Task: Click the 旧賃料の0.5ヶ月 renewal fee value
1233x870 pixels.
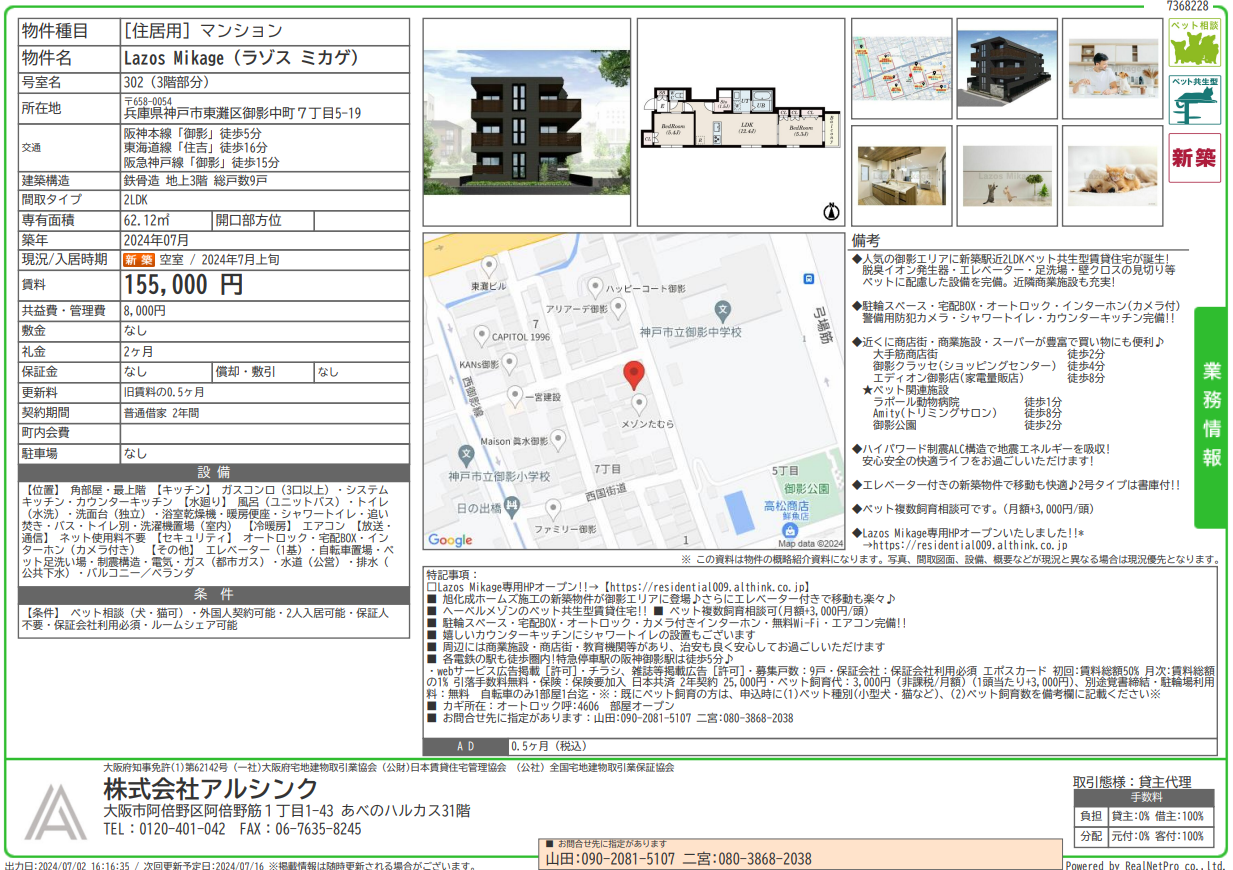Action: click(164, 392)
